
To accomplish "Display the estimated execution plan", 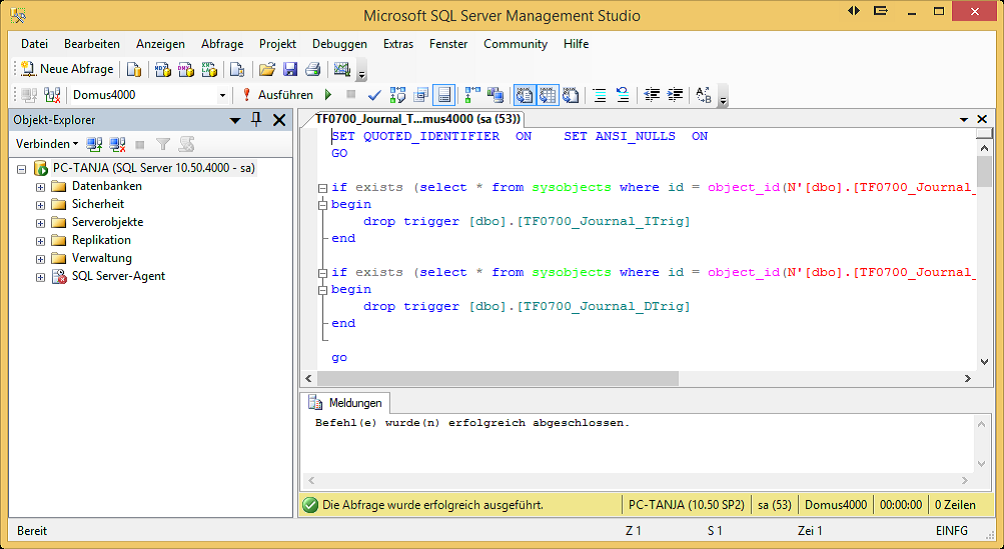I will [398, 95].
